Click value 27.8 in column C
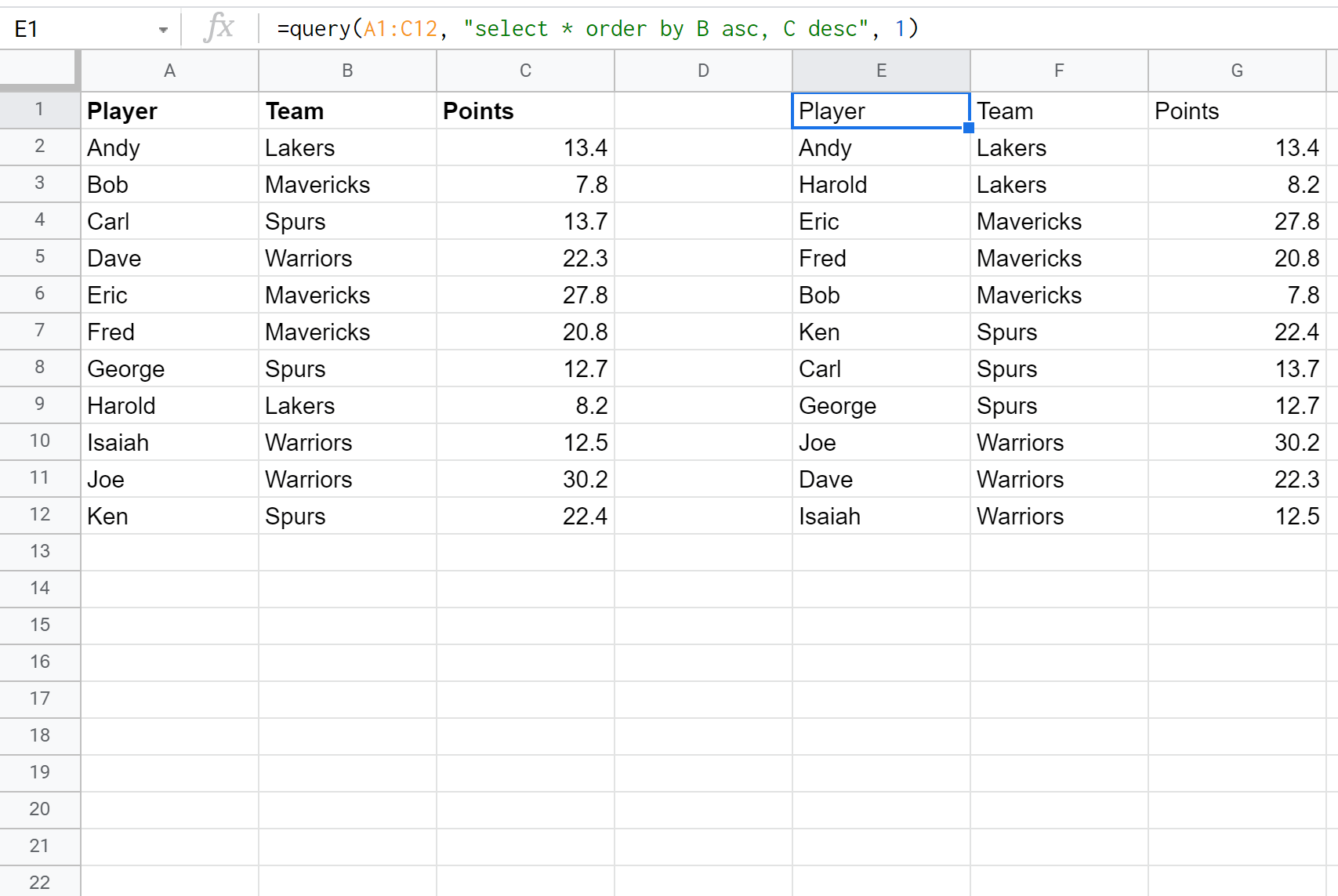 [586, 296]
